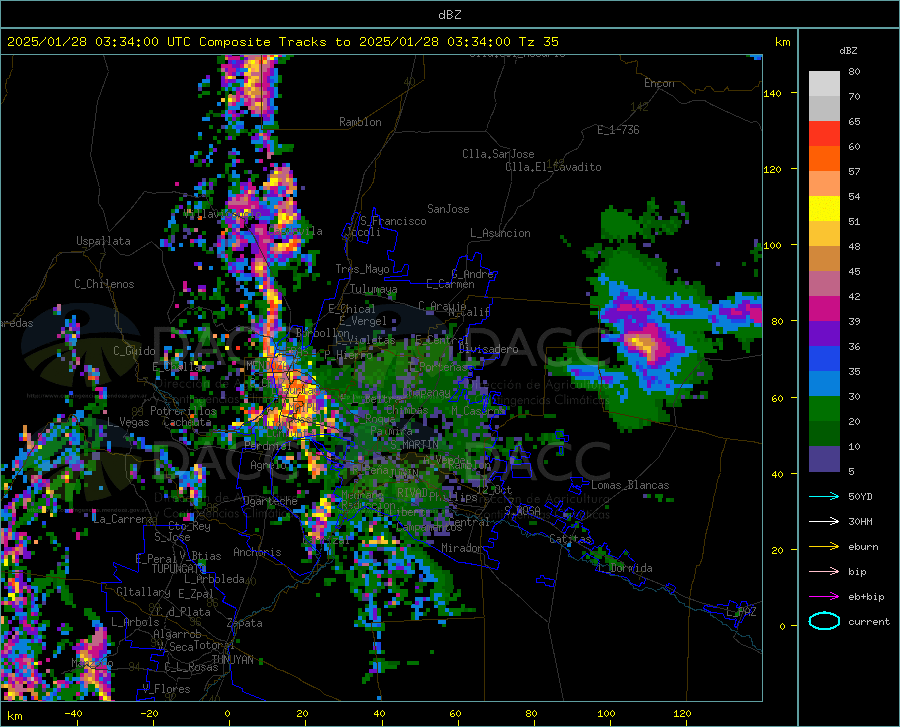The height and width of the screenshot is (727, 900).
Task: Click the Zapata place label
Action: [x=245, y=623]
